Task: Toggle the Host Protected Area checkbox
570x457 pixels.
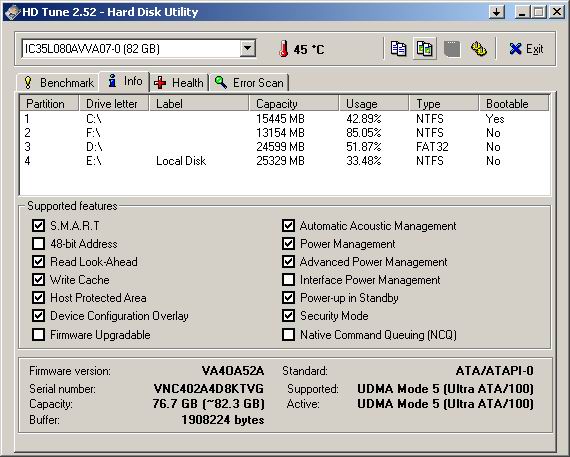Action: click(x=38, y=298)
